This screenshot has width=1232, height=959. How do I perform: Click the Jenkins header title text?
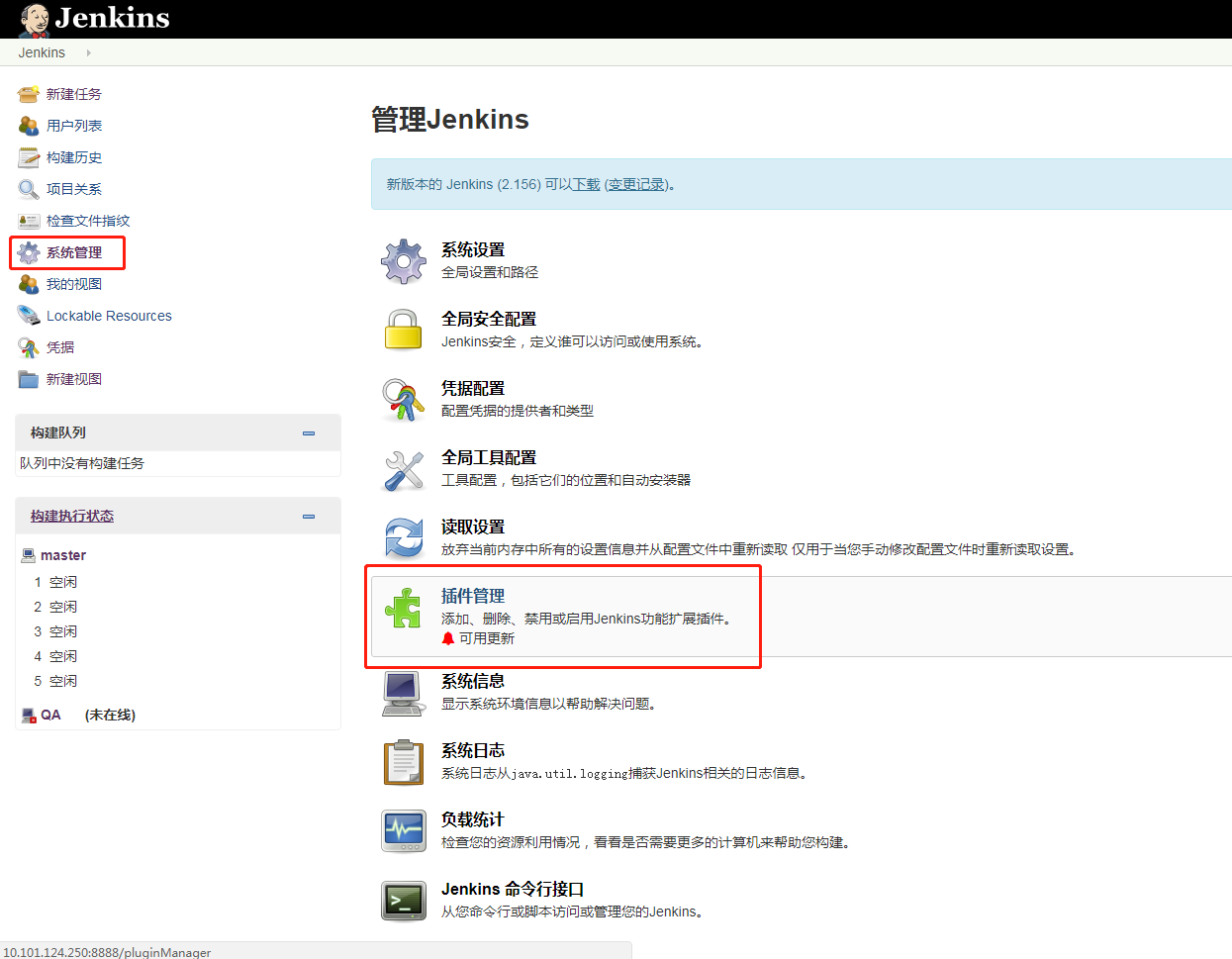(113, 18)
